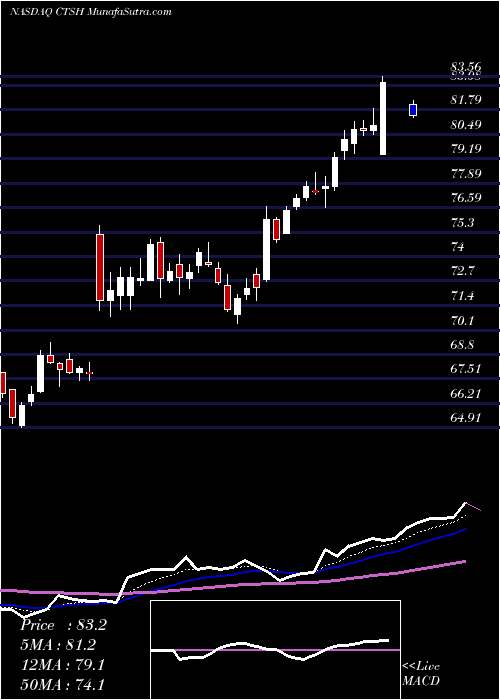Click the 12MA : 79.1 readout
The image size is (500, 700).
(62, 665)
